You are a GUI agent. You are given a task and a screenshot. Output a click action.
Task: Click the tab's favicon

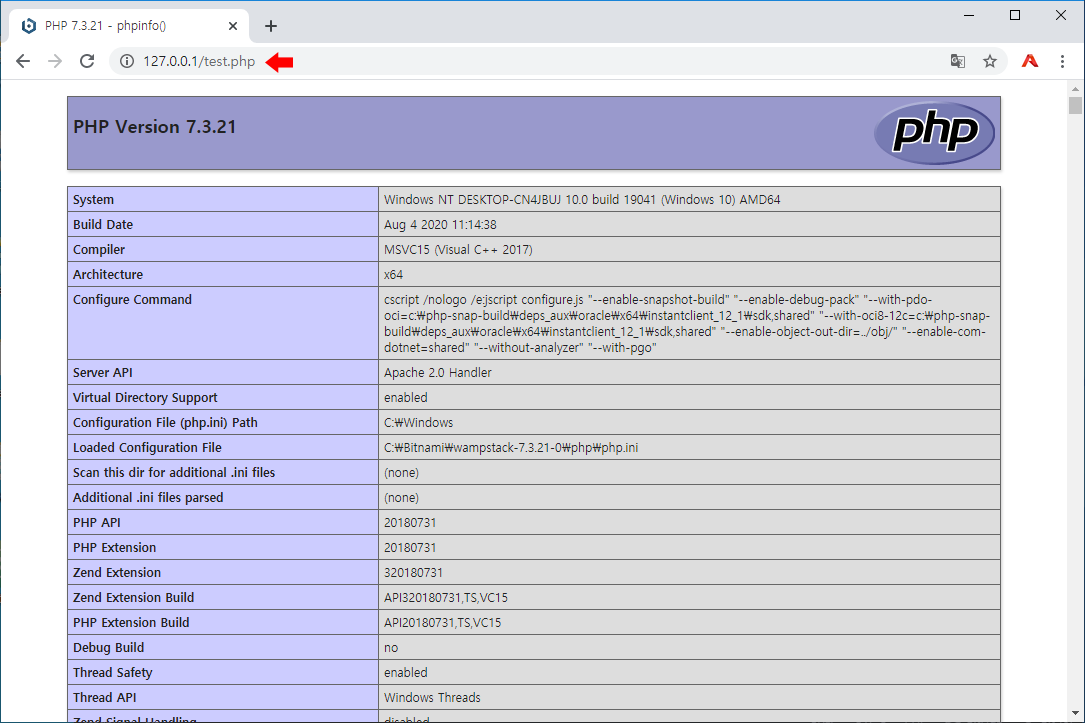28,26
